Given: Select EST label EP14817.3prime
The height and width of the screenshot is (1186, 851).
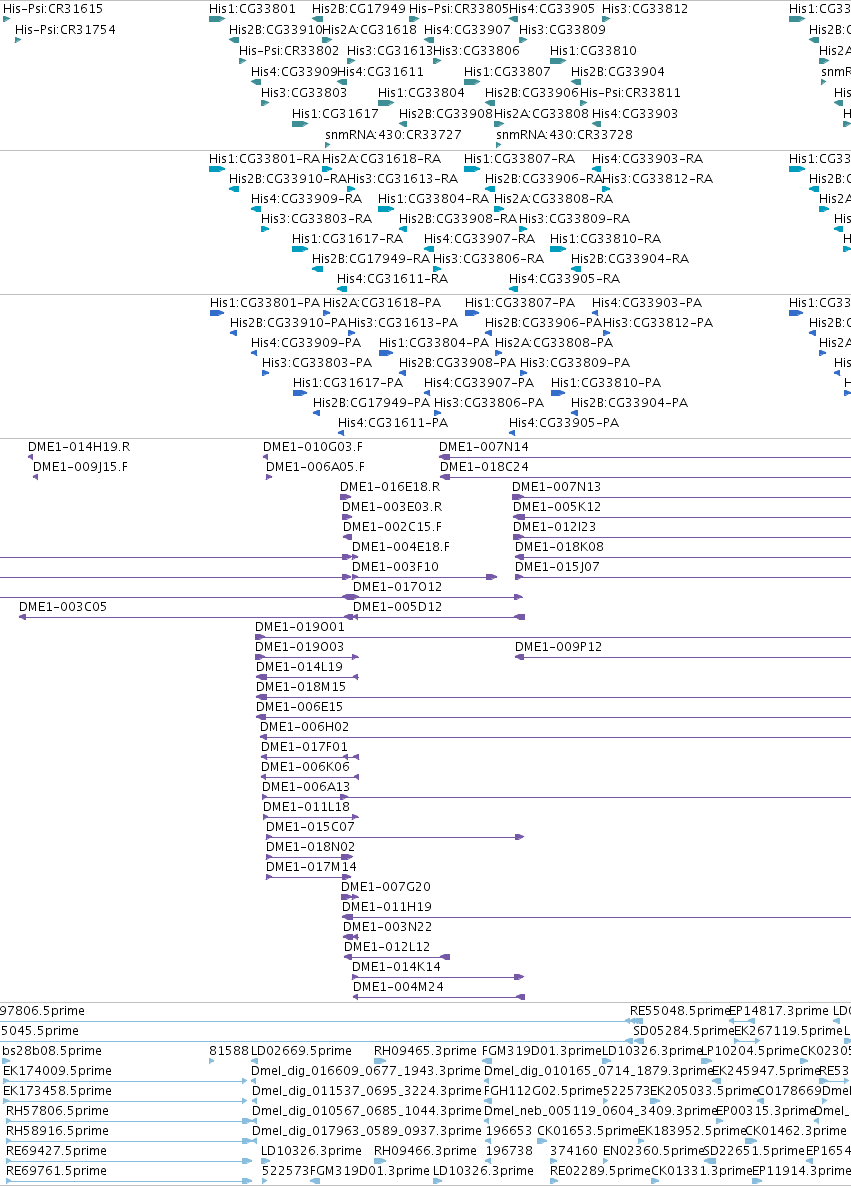Looking at the screenshot, I should click(778, 1011).
